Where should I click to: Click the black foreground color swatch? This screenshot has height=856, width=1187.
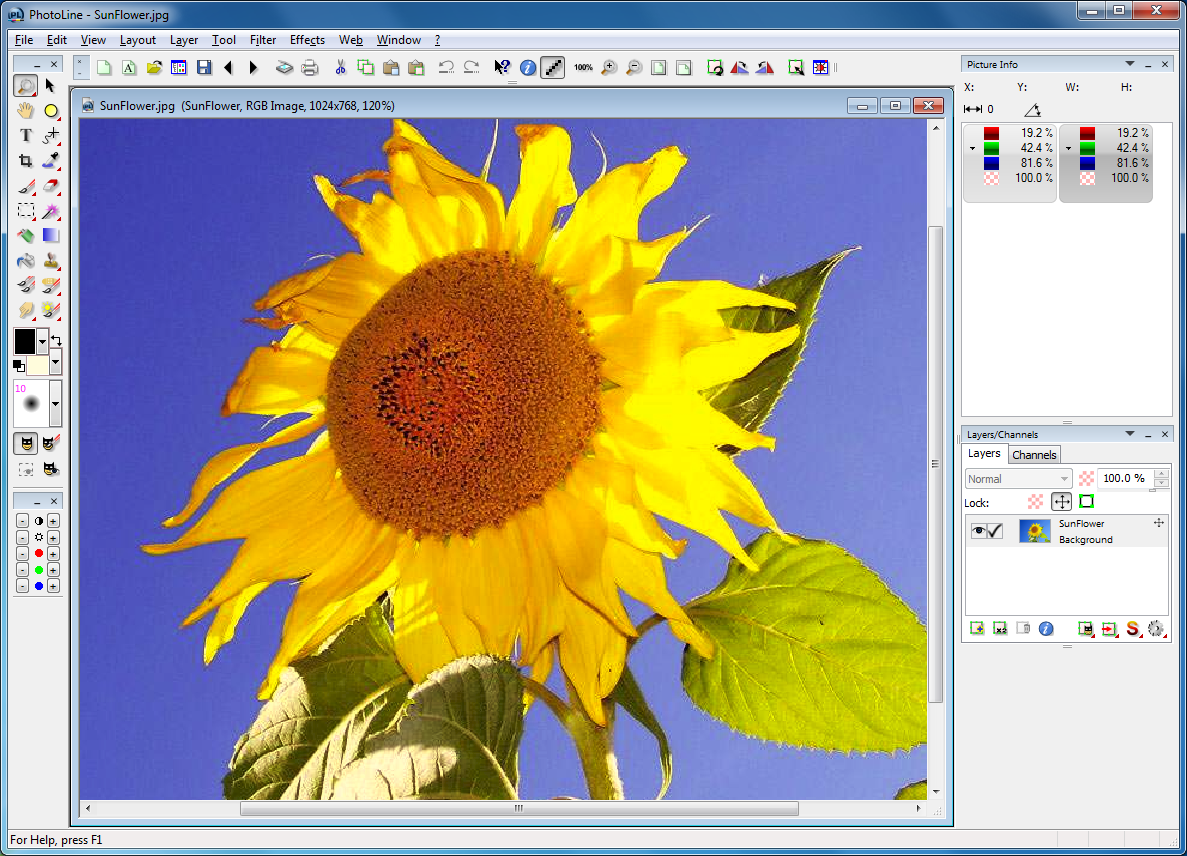25,341
